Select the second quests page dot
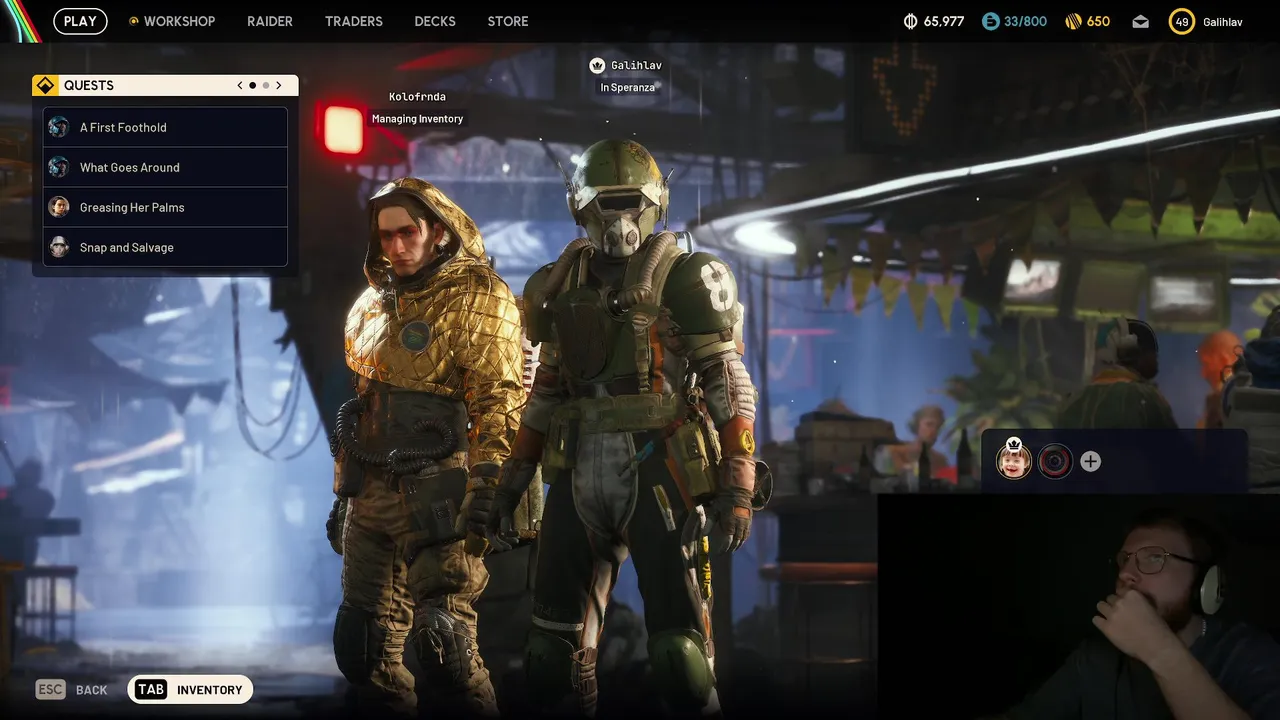 point(266,85)
